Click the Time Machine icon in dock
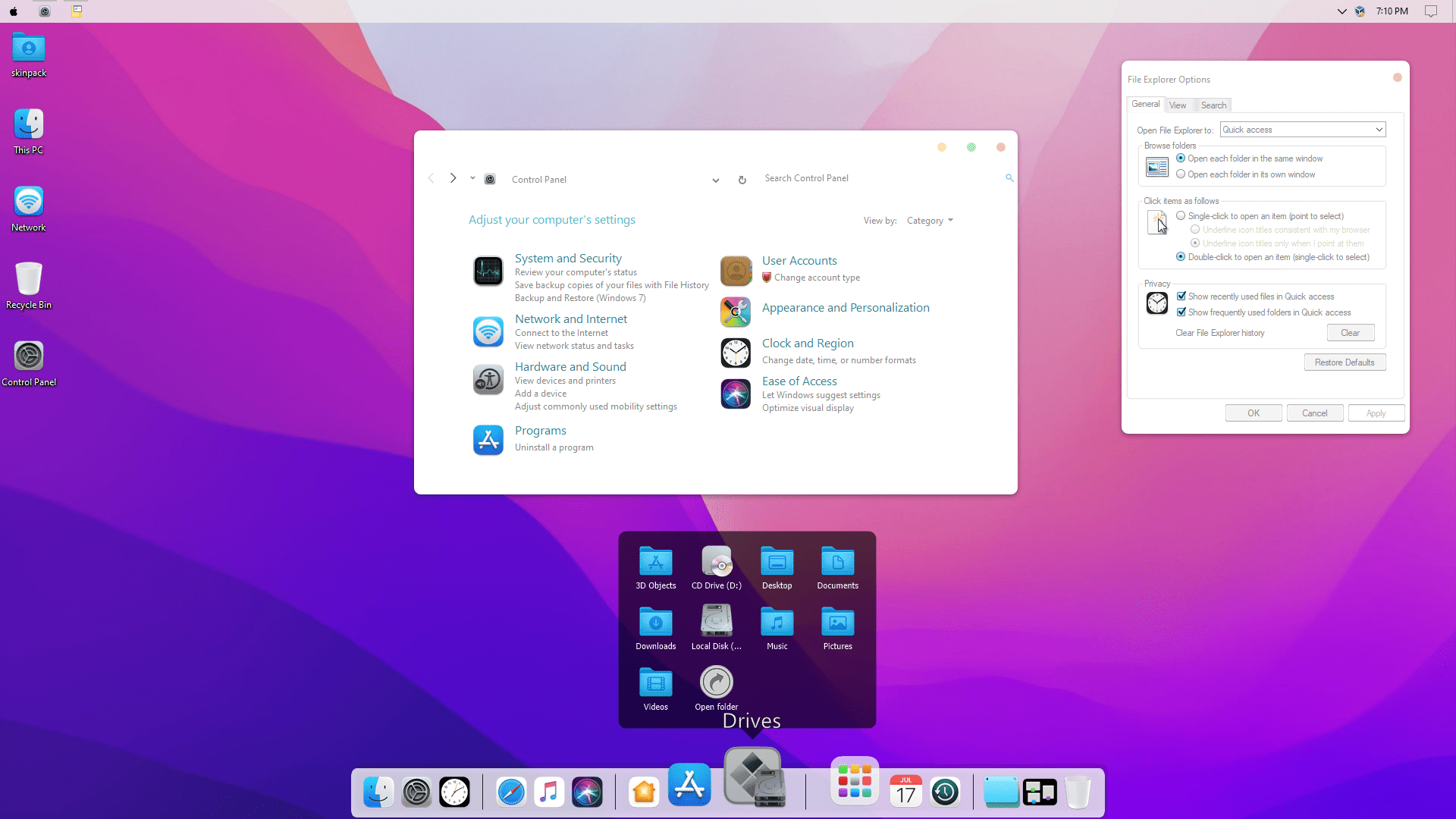The height and width of the screenshot is (819, 1456). click(944, 791)
